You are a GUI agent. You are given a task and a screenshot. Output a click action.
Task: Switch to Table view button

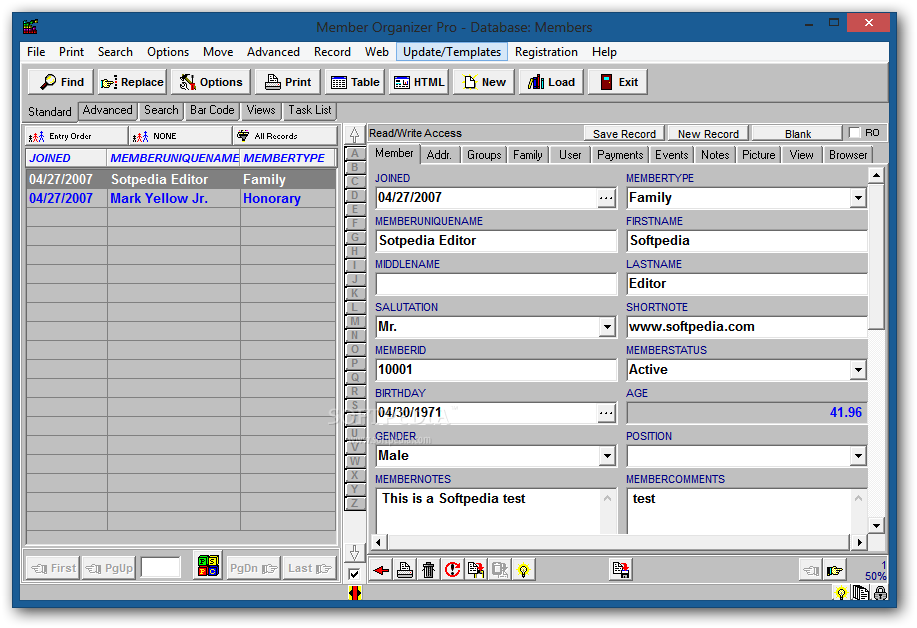(x=355, y=82)
